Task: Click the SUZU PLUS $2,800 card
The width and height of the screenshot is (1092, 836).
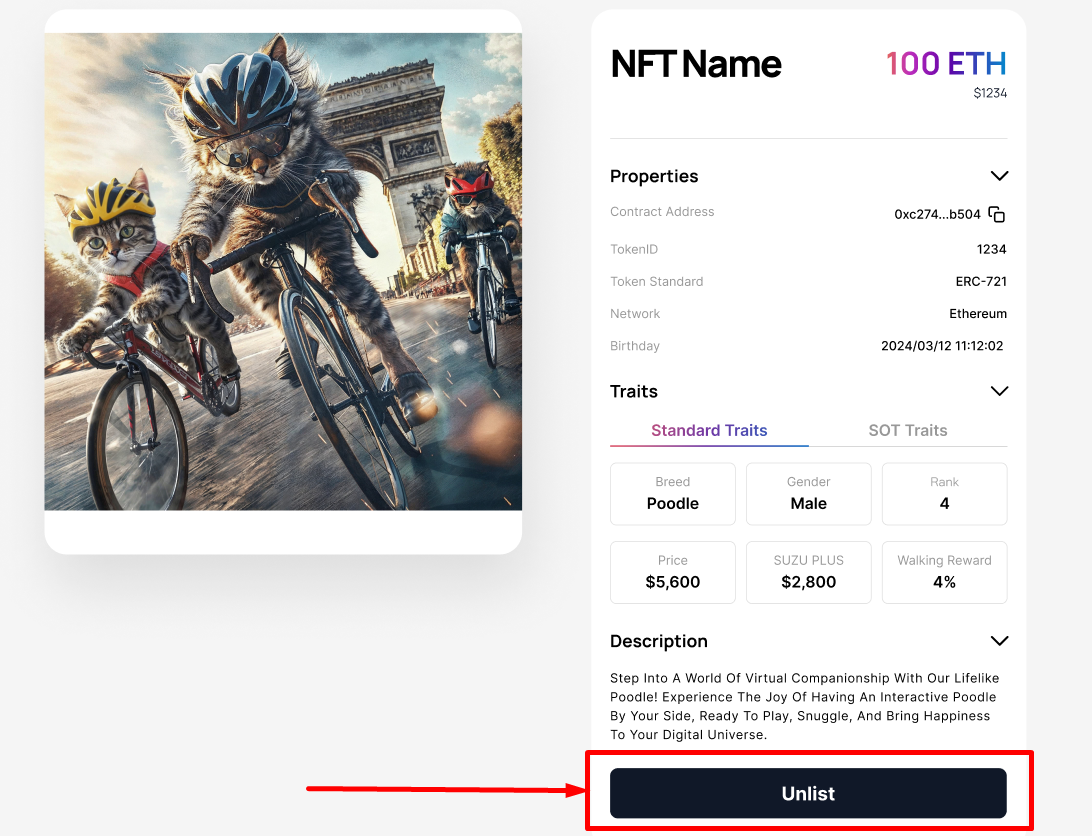Action: (x=808, y=572)
